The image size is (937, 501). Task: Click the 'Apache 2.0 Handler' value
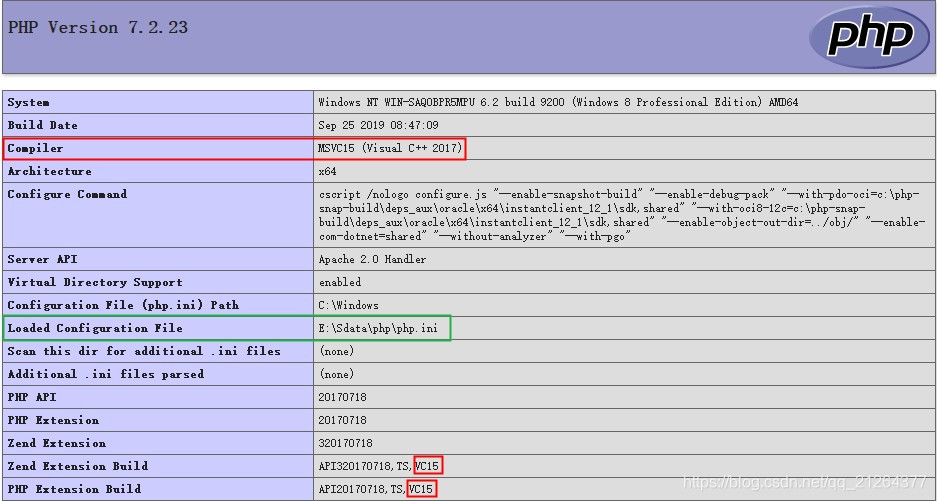pyautogui.click(x=372, y=259)
